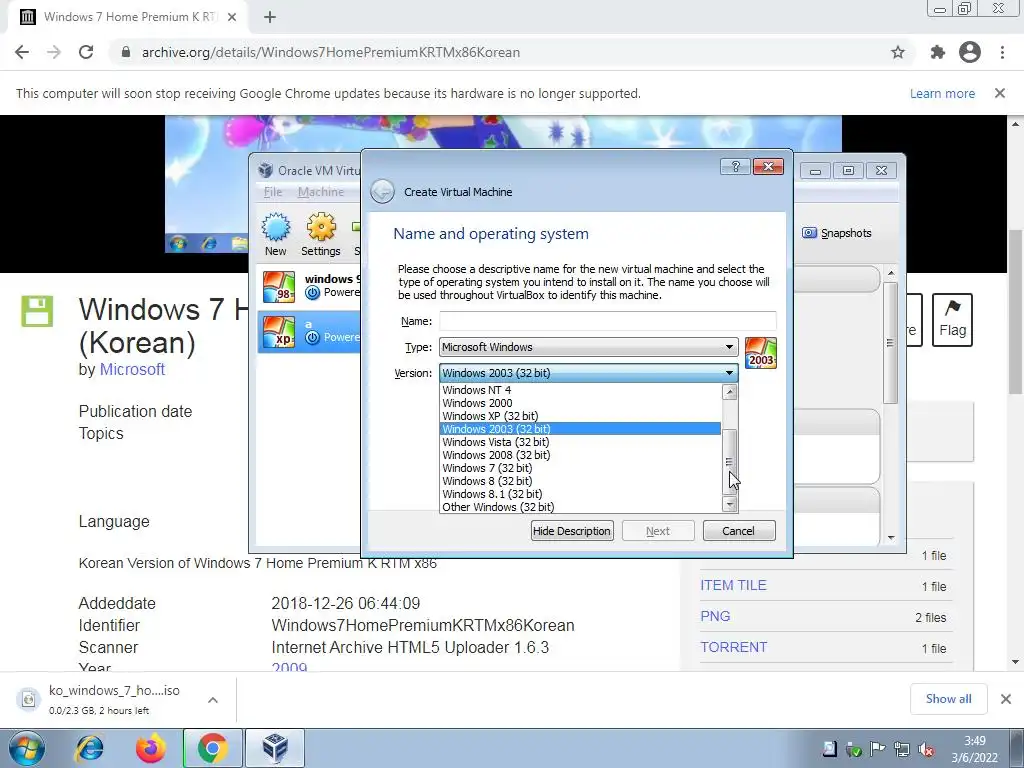Choose Windows 2000 from version list
The height and width of the screenshot is (768, 1024).
[581, 403]
